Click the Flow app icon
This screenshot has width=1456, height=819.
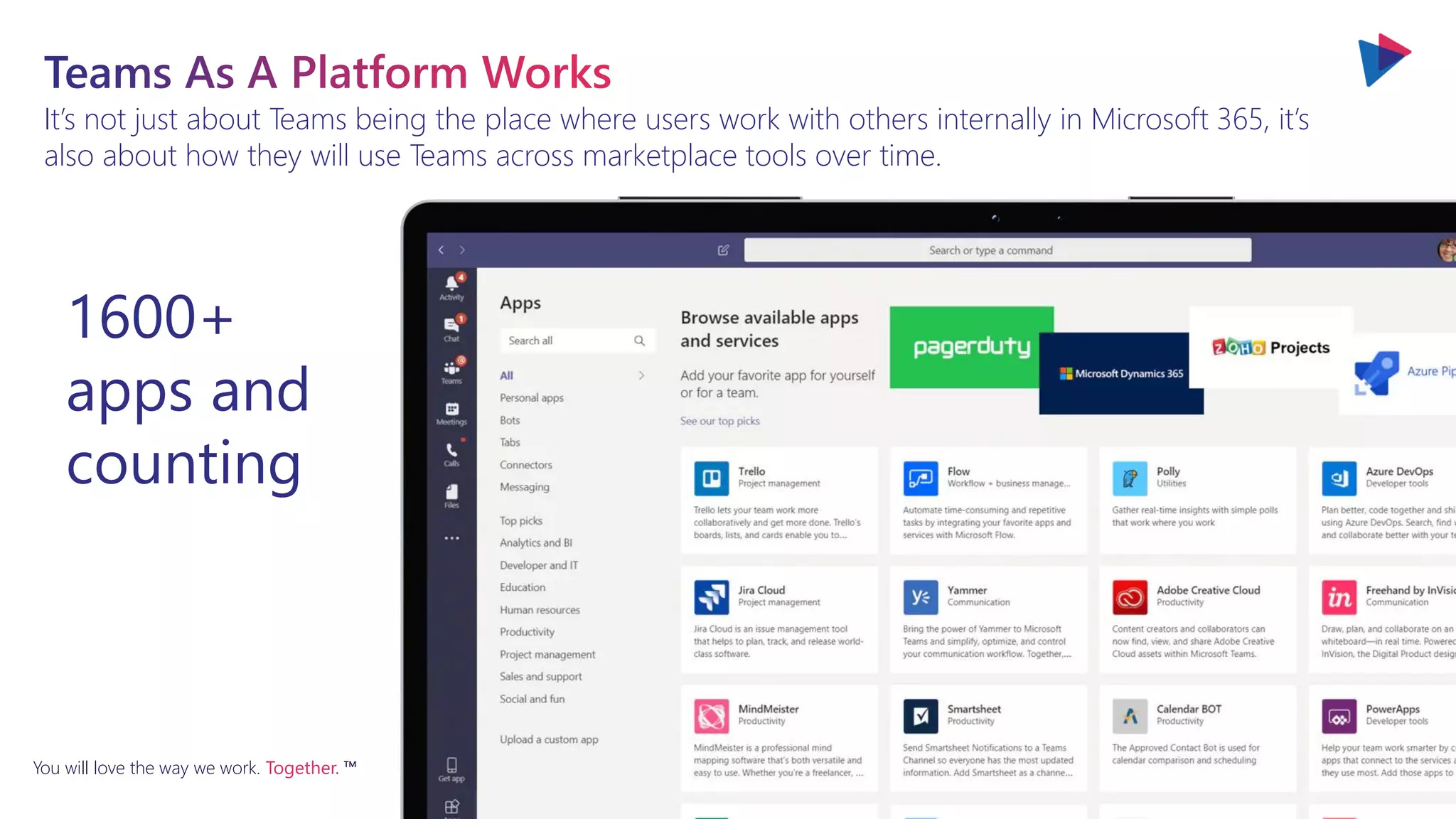pos(921,478)
